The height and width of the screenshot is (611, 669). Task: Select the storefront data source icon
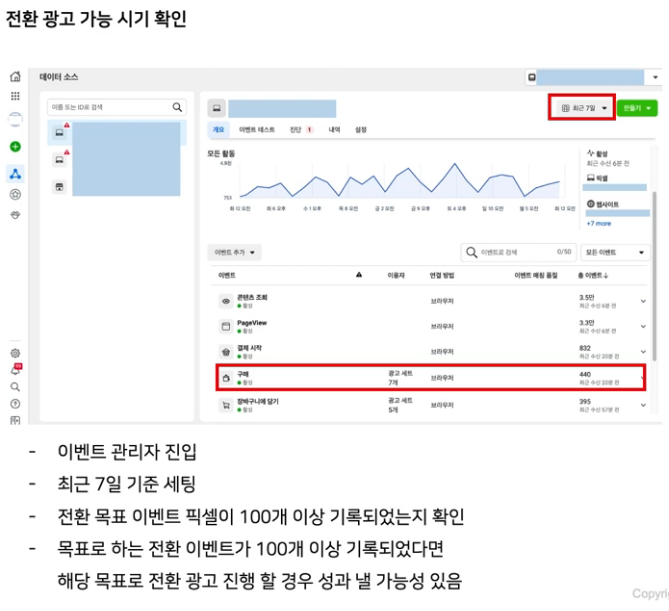pyautogui.click(x=60, y=187)
